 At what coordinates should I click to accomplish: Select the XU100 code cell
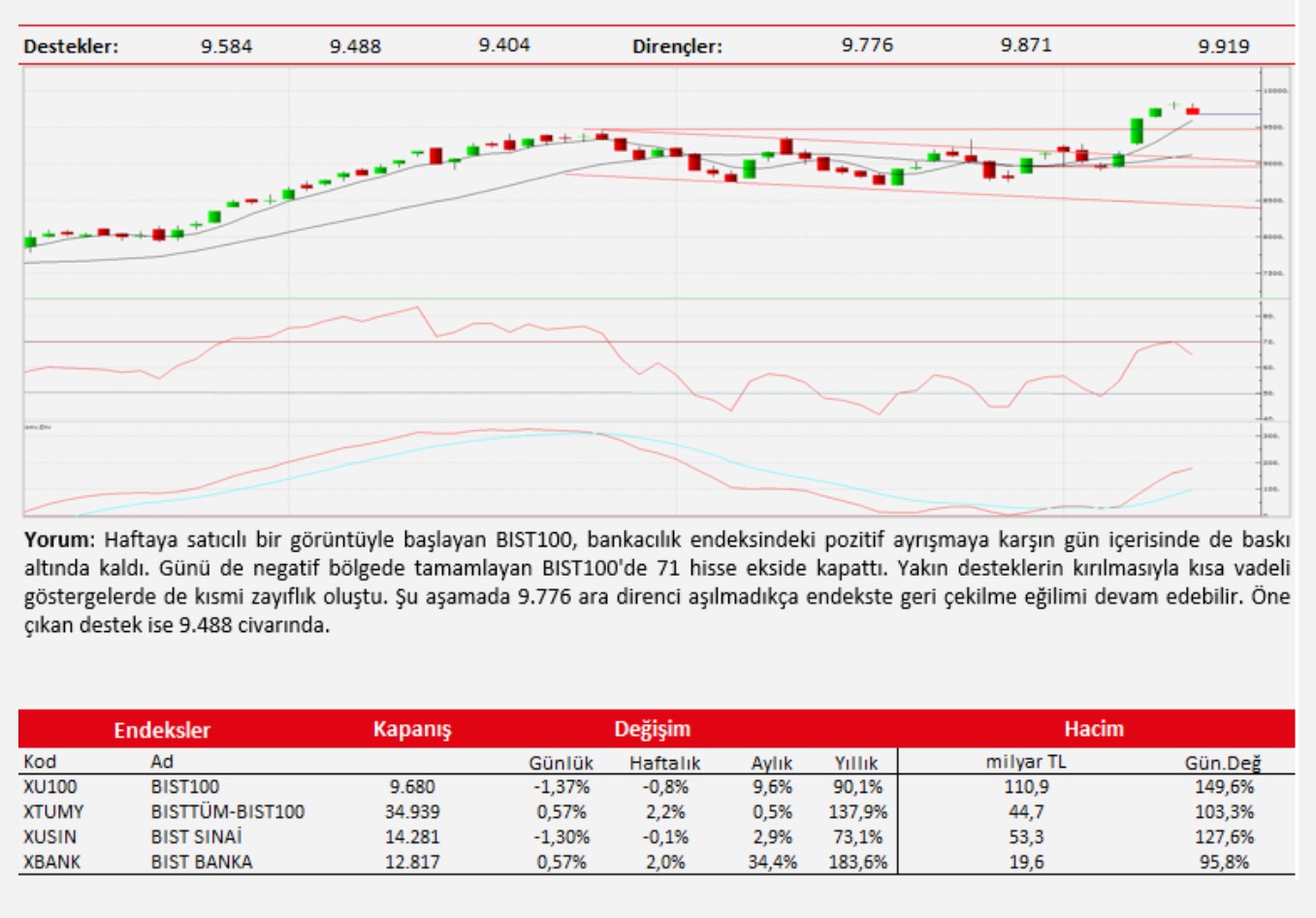click(50, 787)
